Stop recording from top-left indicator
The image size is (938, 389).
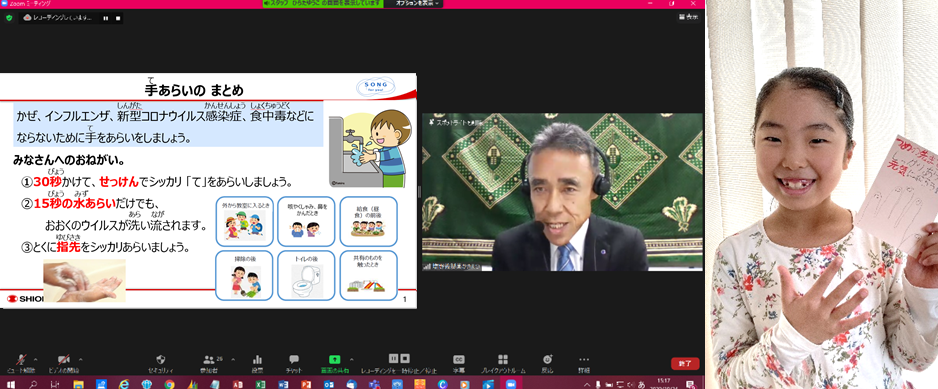(118, 18)
